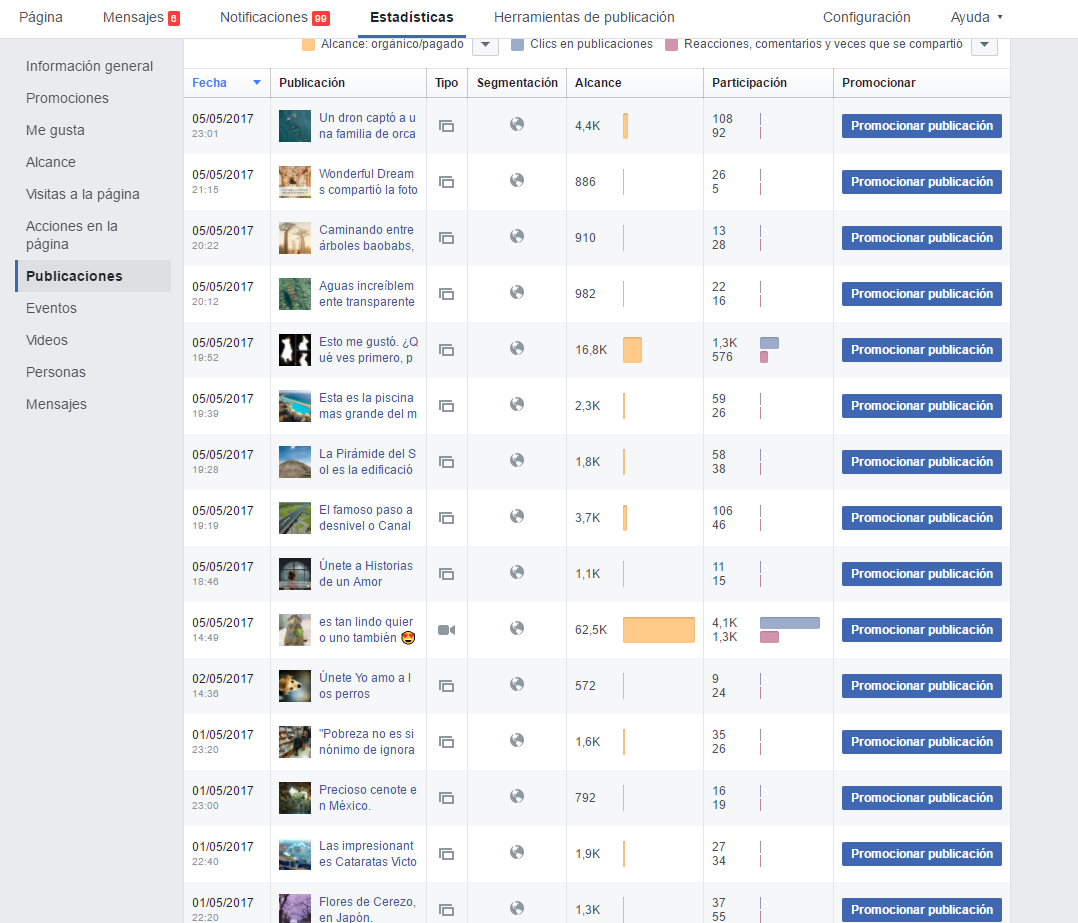Open Promociones in the sidebar
The width and height of the screenshot is (1078, 923).
click(67, 98)
